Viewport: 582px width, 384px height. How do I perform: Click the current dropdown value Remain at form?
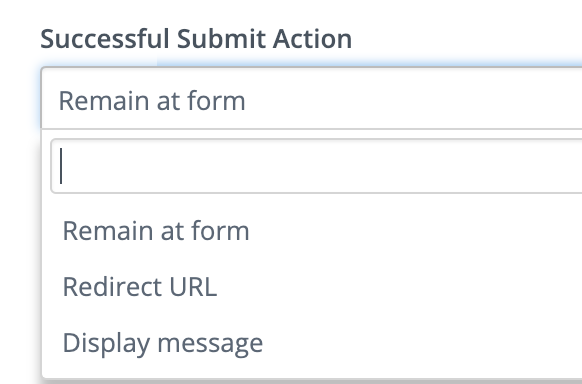[312, 98]
